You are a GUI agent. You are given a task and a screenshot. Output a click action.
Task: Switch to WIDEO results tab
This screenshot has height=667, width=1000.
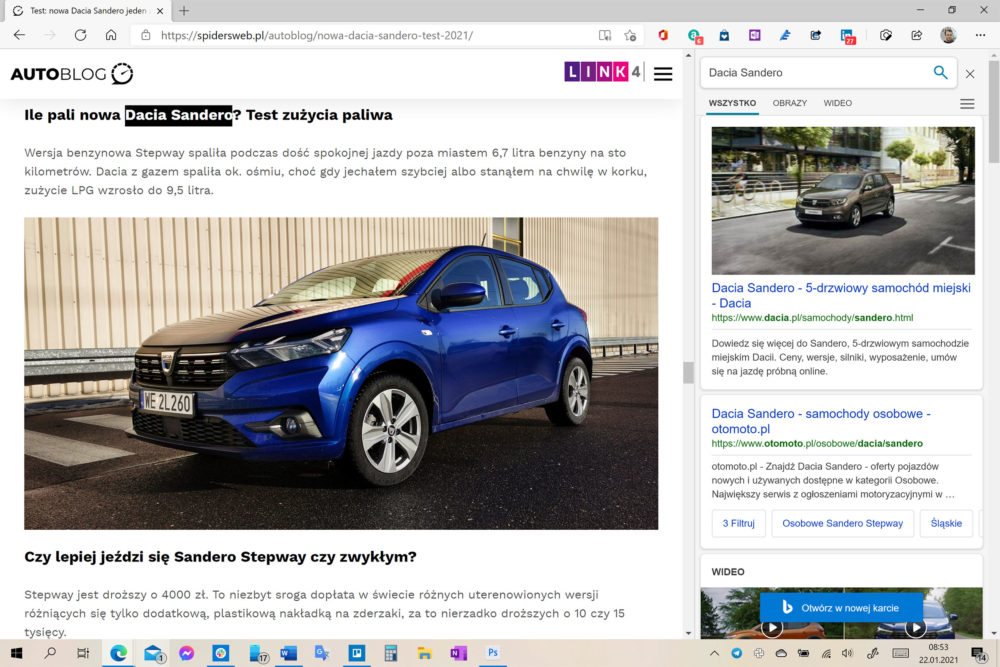(x=837, y=103)
